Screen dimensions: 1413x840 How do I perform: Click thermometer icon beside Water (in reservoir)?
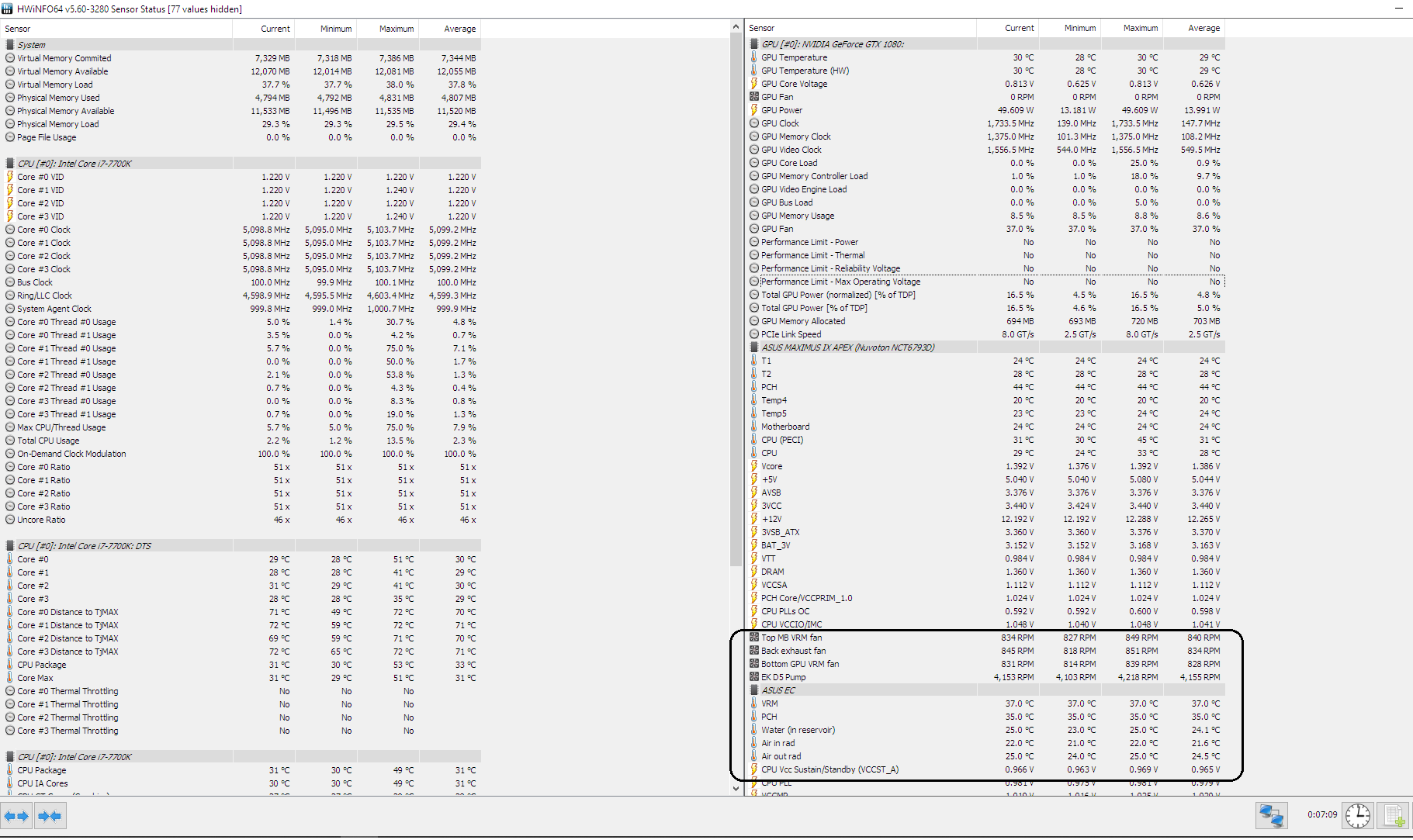(753, 730)
